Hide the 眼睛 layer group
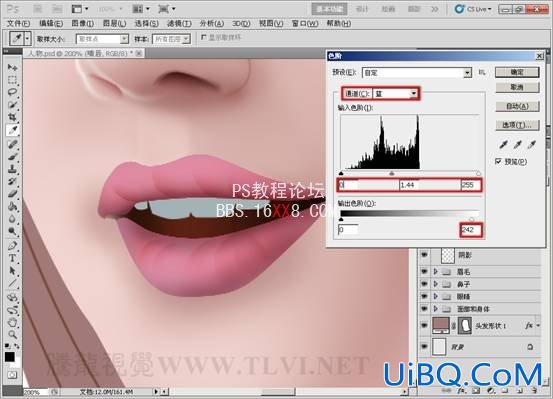This screenshot has width=553, height=399. point(424,296)
